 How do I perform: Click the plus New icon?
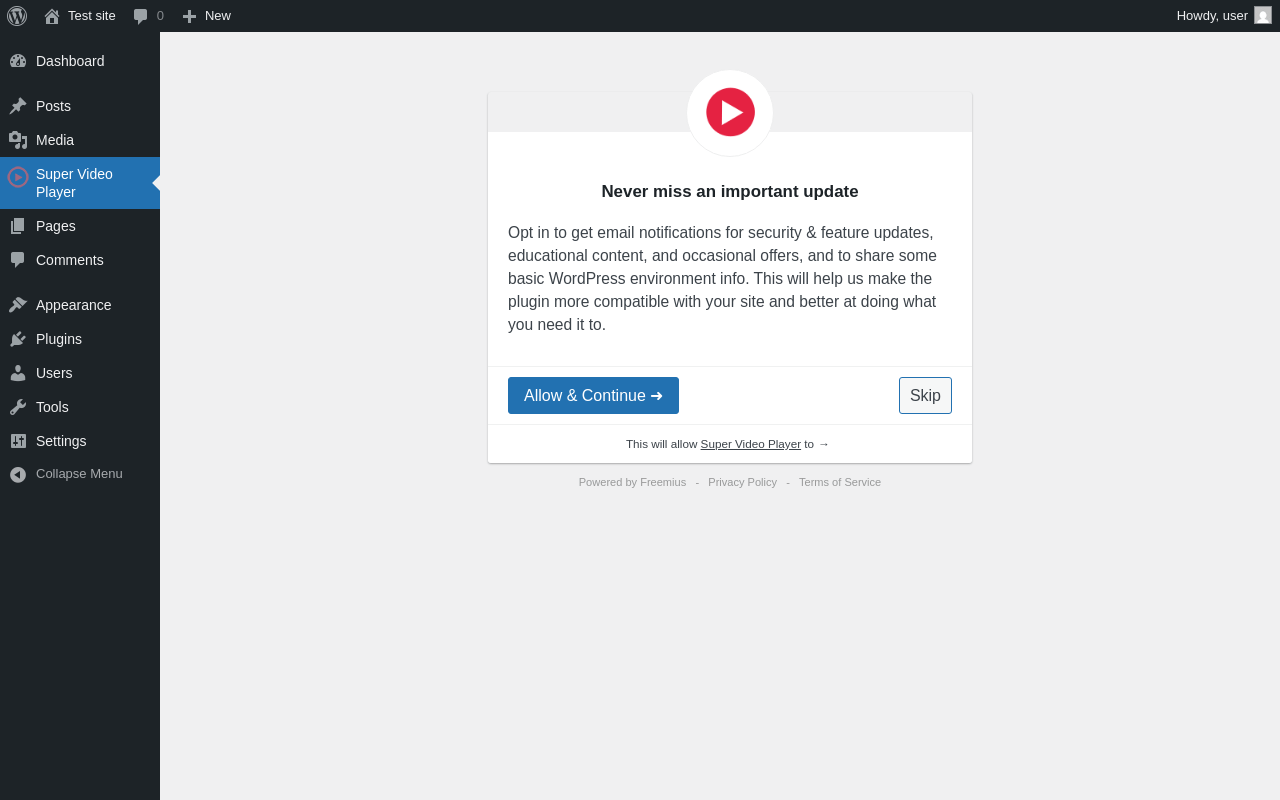pyautogui.click(x=189, y=16)
